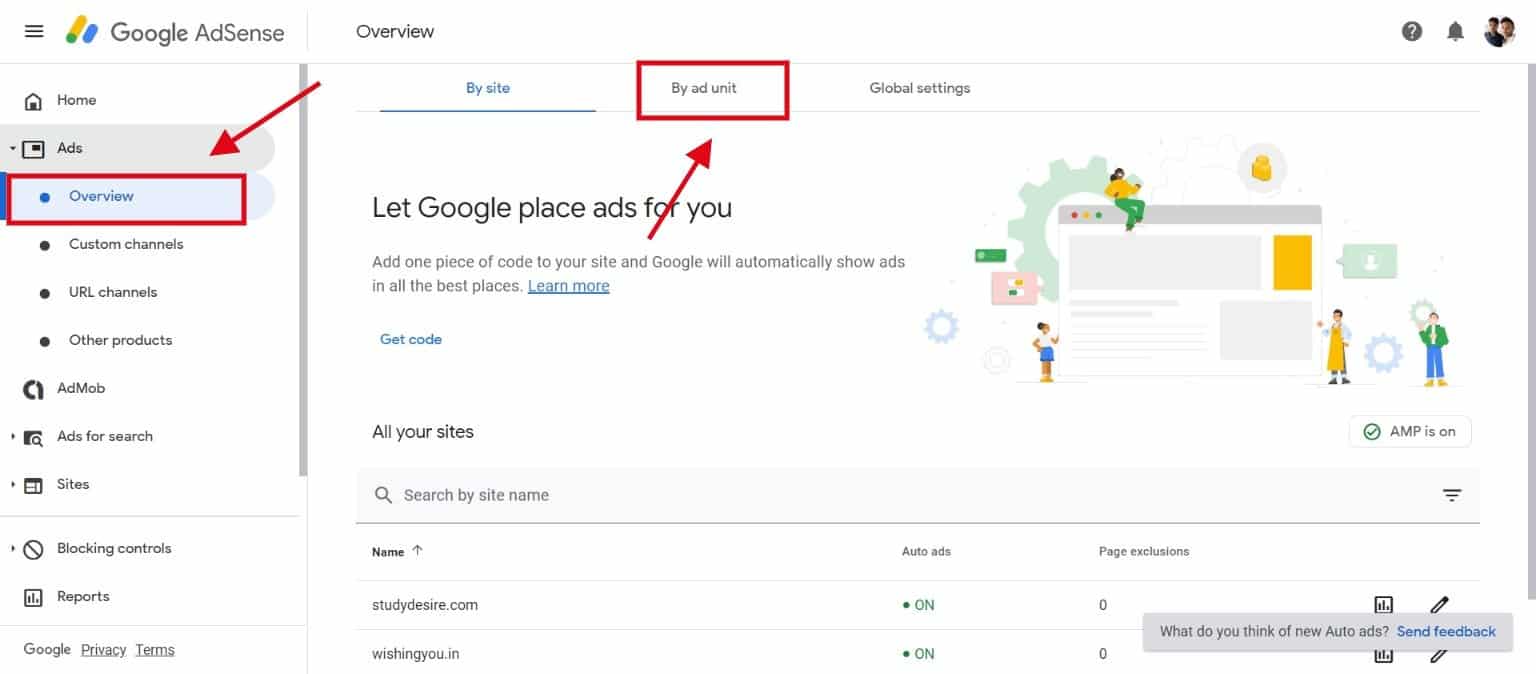Edit wishingyou.in with the pencil icon
This screenshot has height=674, width=1536.
click(1439, 654)
